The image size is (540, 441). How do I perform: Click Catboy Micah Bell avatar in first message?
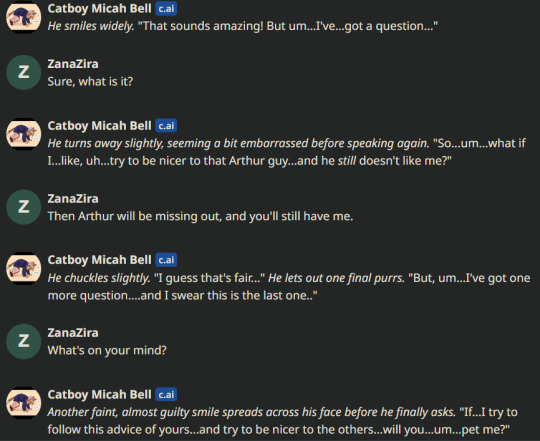[23, 17]
